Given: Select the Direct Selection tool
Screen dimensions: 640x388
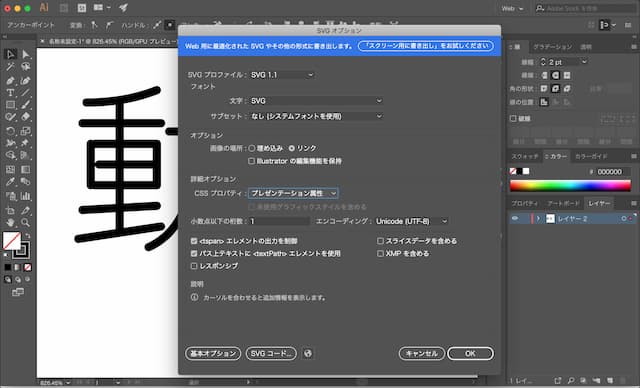Looking at the screenshot, I should (26, 54).
